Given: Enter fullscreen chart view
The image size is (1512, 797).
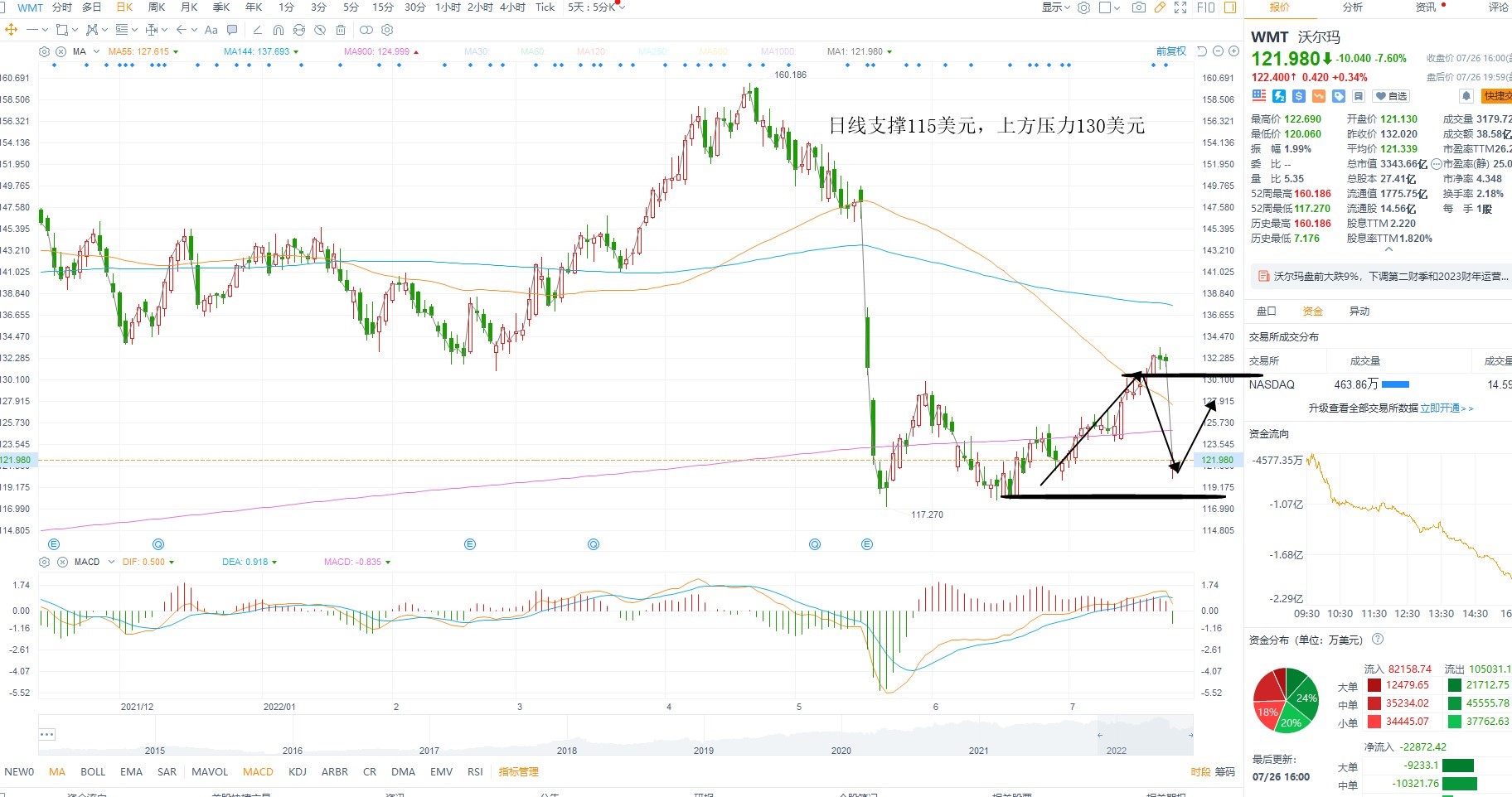Looking at the screenshot, I should click(1180, 7).
